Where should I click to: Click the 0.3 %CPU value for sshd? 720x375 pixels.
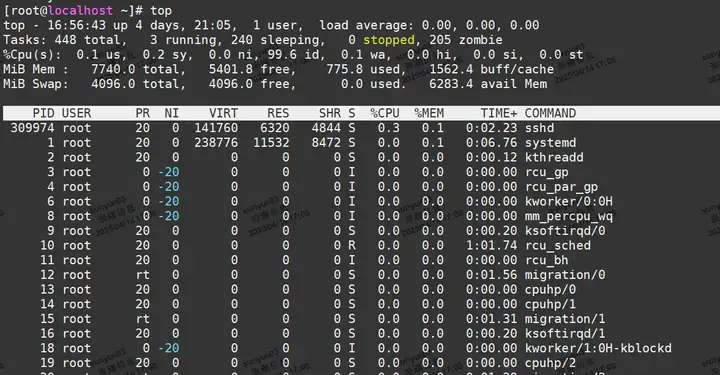[389, 128]
